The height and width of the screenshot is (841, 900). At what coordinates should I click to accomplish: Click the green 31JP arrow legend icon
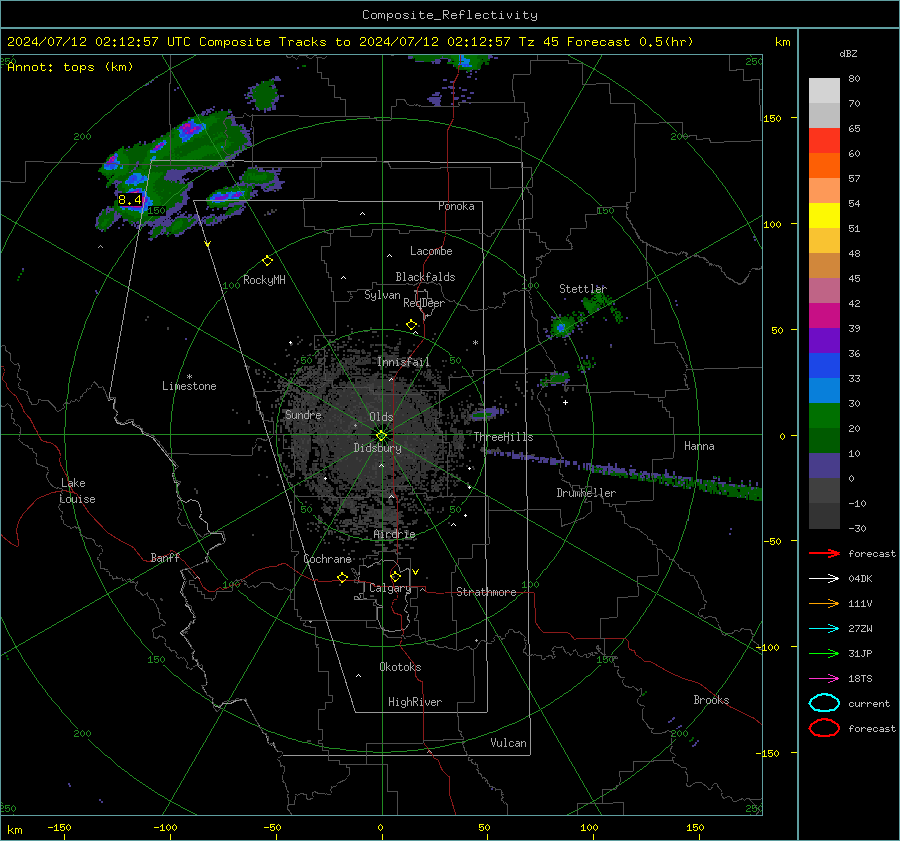(824, 653)
